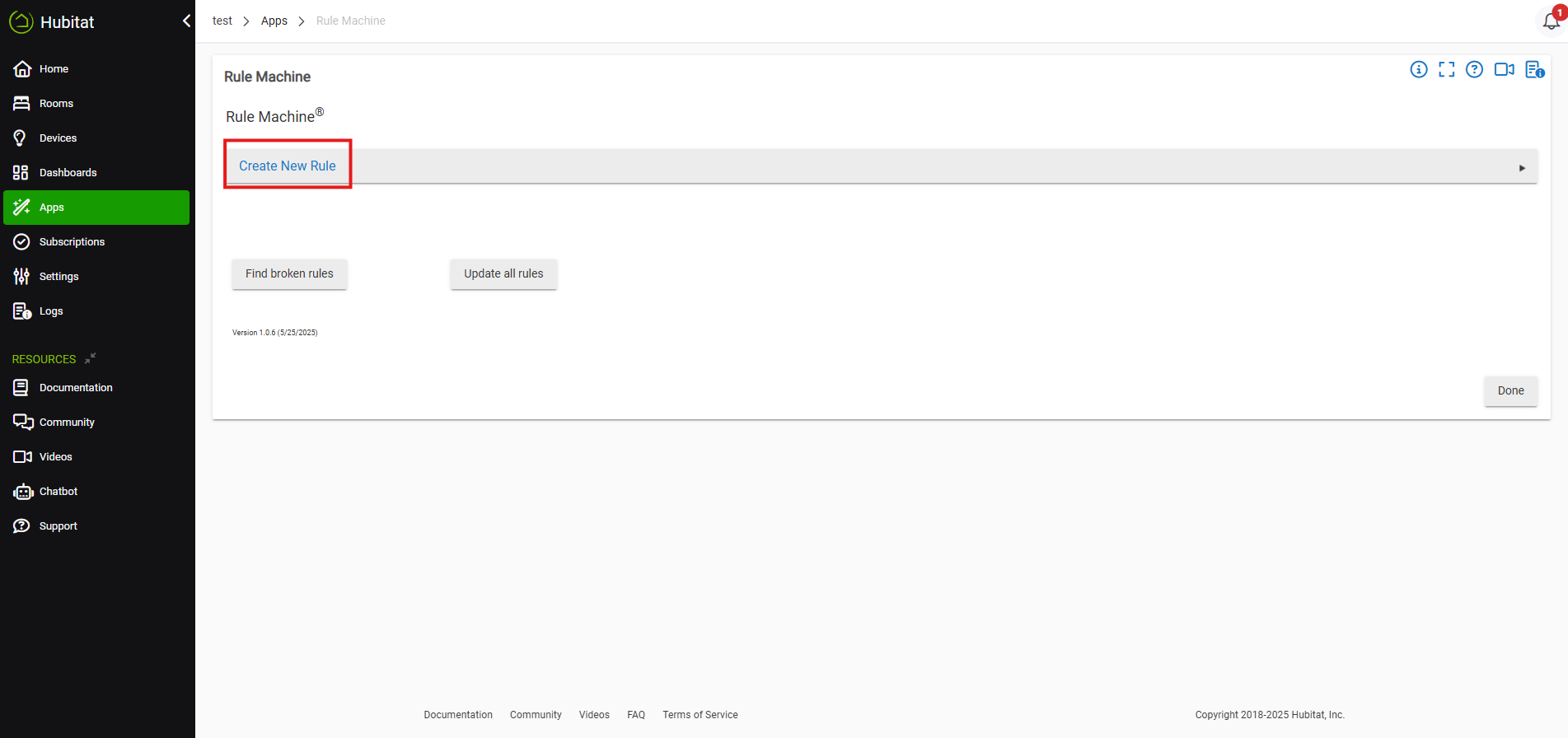1568x738 pixels.
Task: Open the Logs icon in sidebar
Action: click(x=22, y=311)
